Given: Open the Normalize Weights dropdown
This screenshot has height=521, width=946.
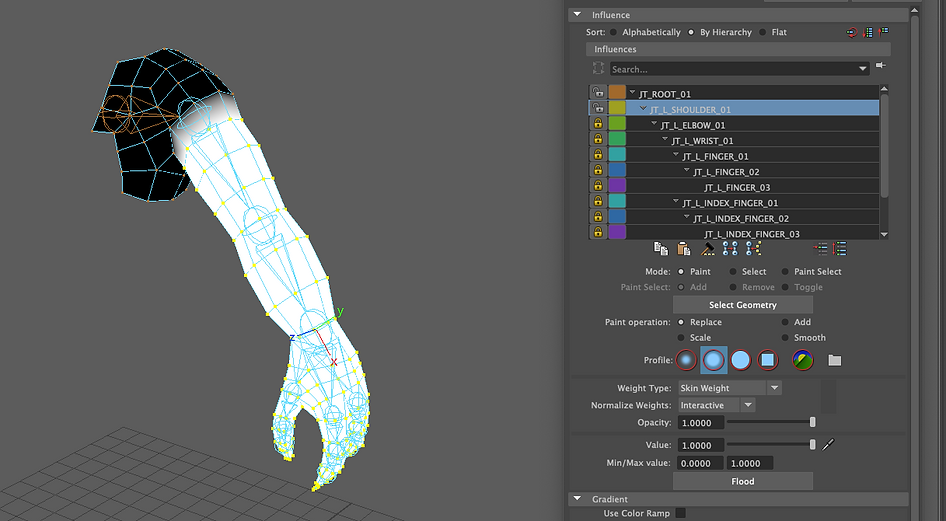Looking at the screenshot, I should pos(748,405).
